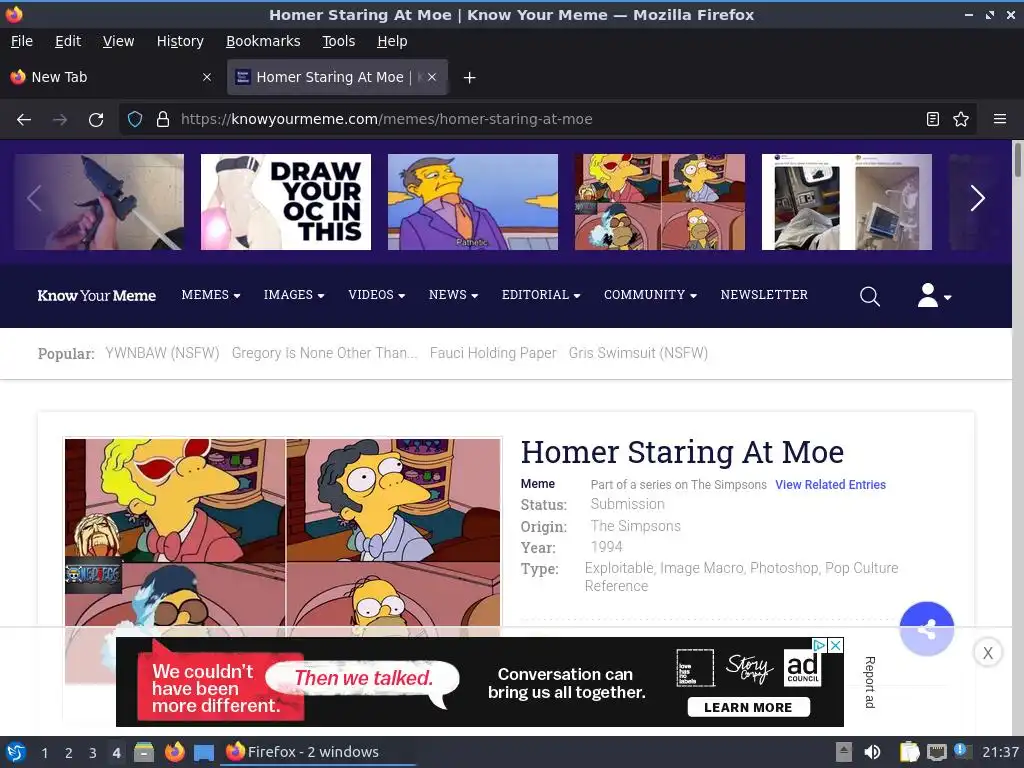Switch to workspace 3
Viewport: 1024px width, 768px height.
click(93, 753)
